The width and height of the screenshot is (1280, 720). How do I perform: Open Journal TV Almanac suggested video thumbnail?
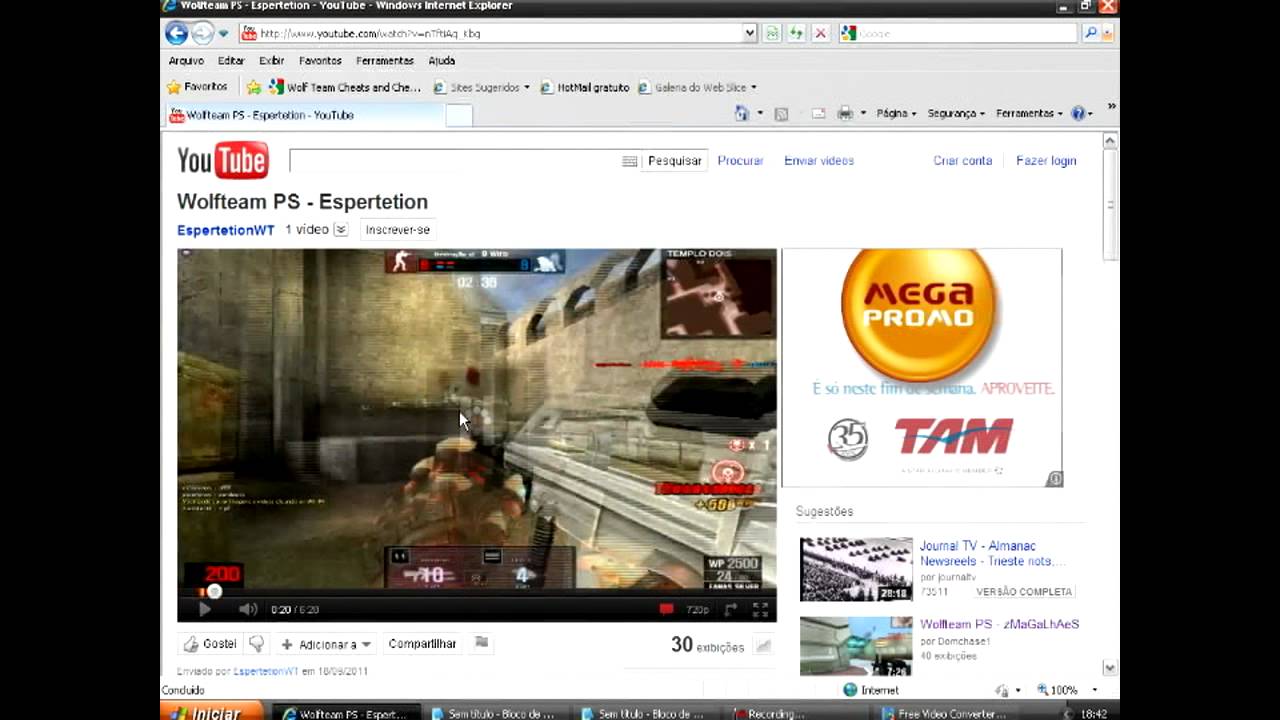(856, 570)
